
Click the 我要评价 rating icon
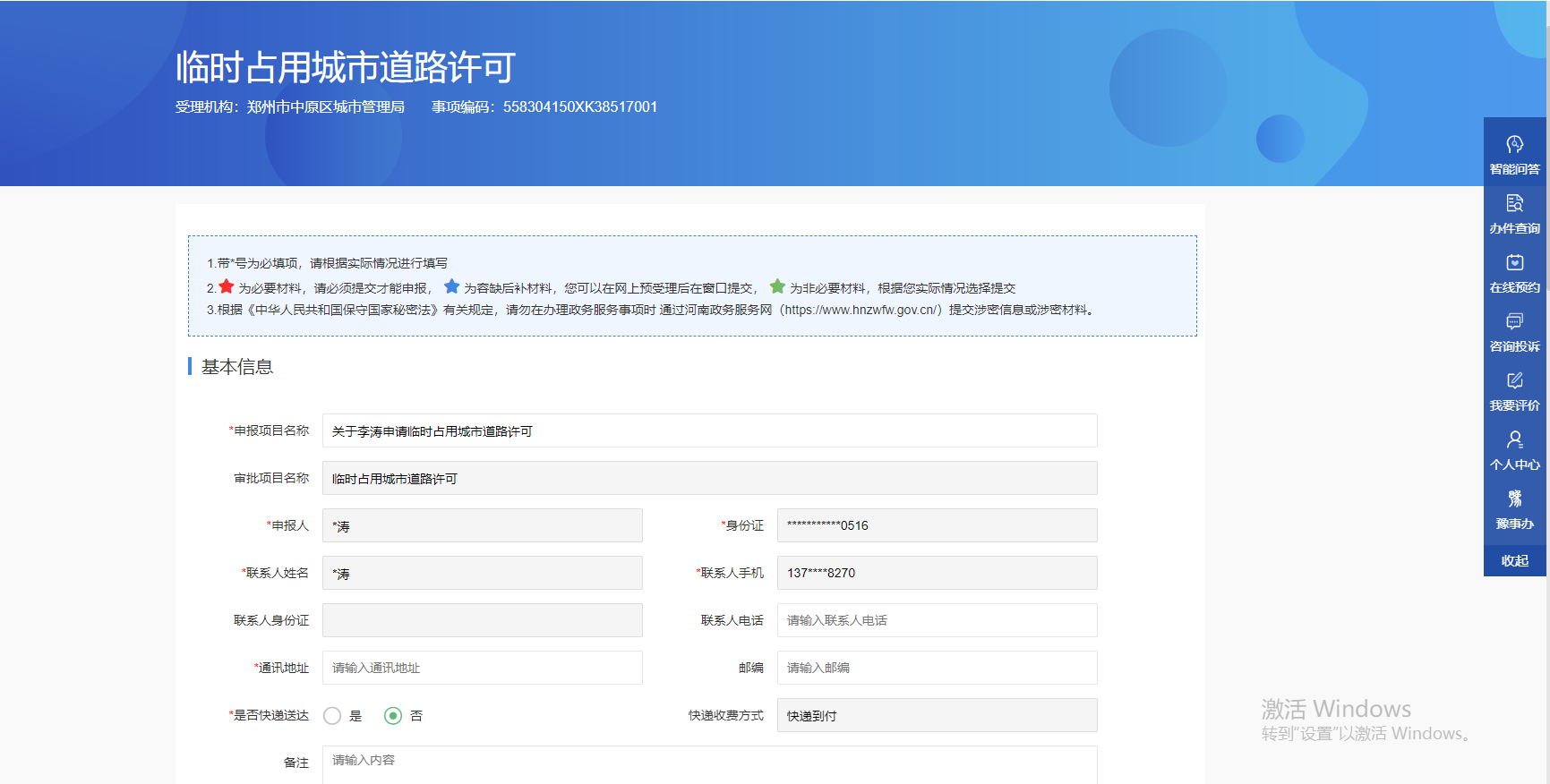point(1514,390)
